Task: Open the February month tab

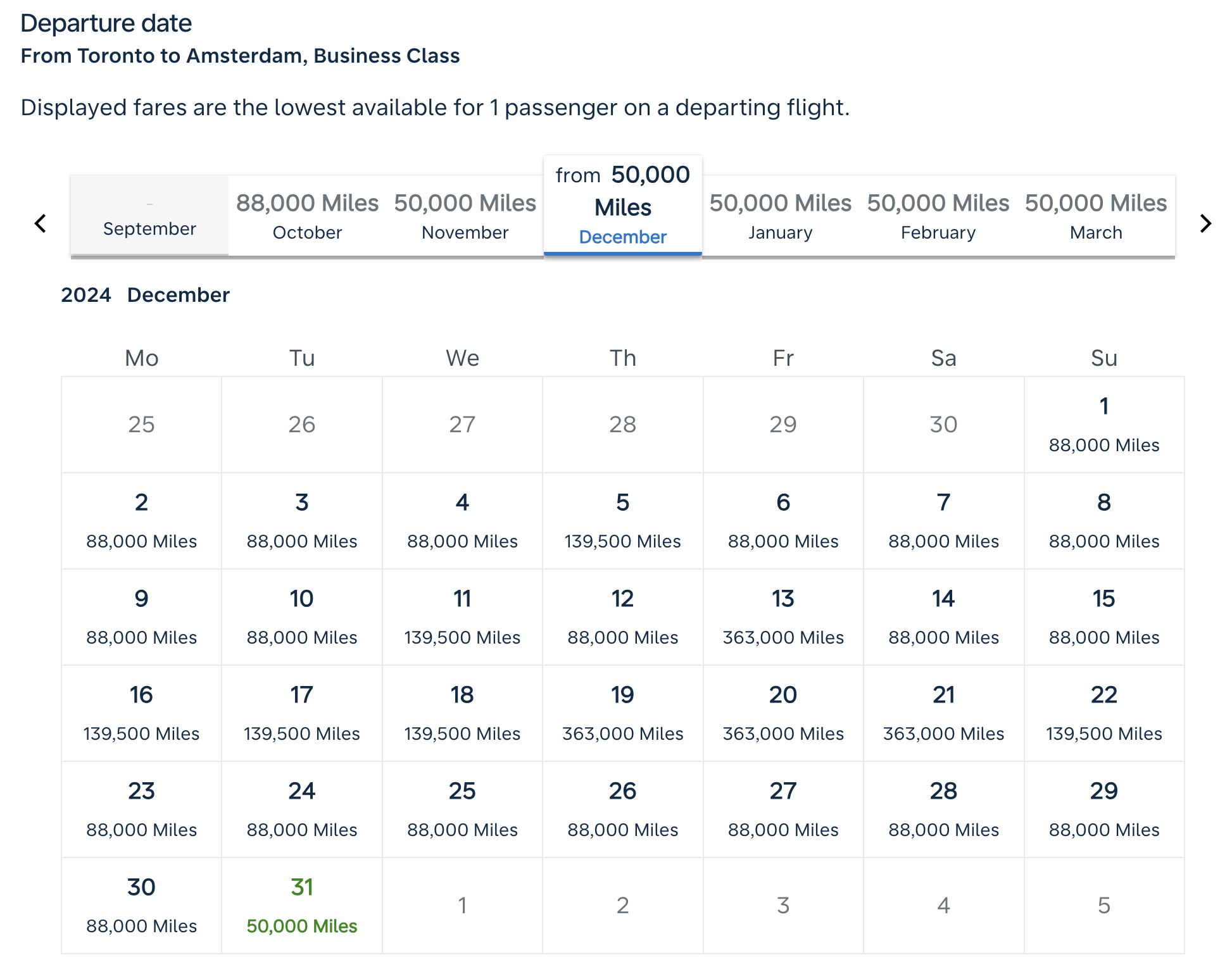Action: click(938, 216)
